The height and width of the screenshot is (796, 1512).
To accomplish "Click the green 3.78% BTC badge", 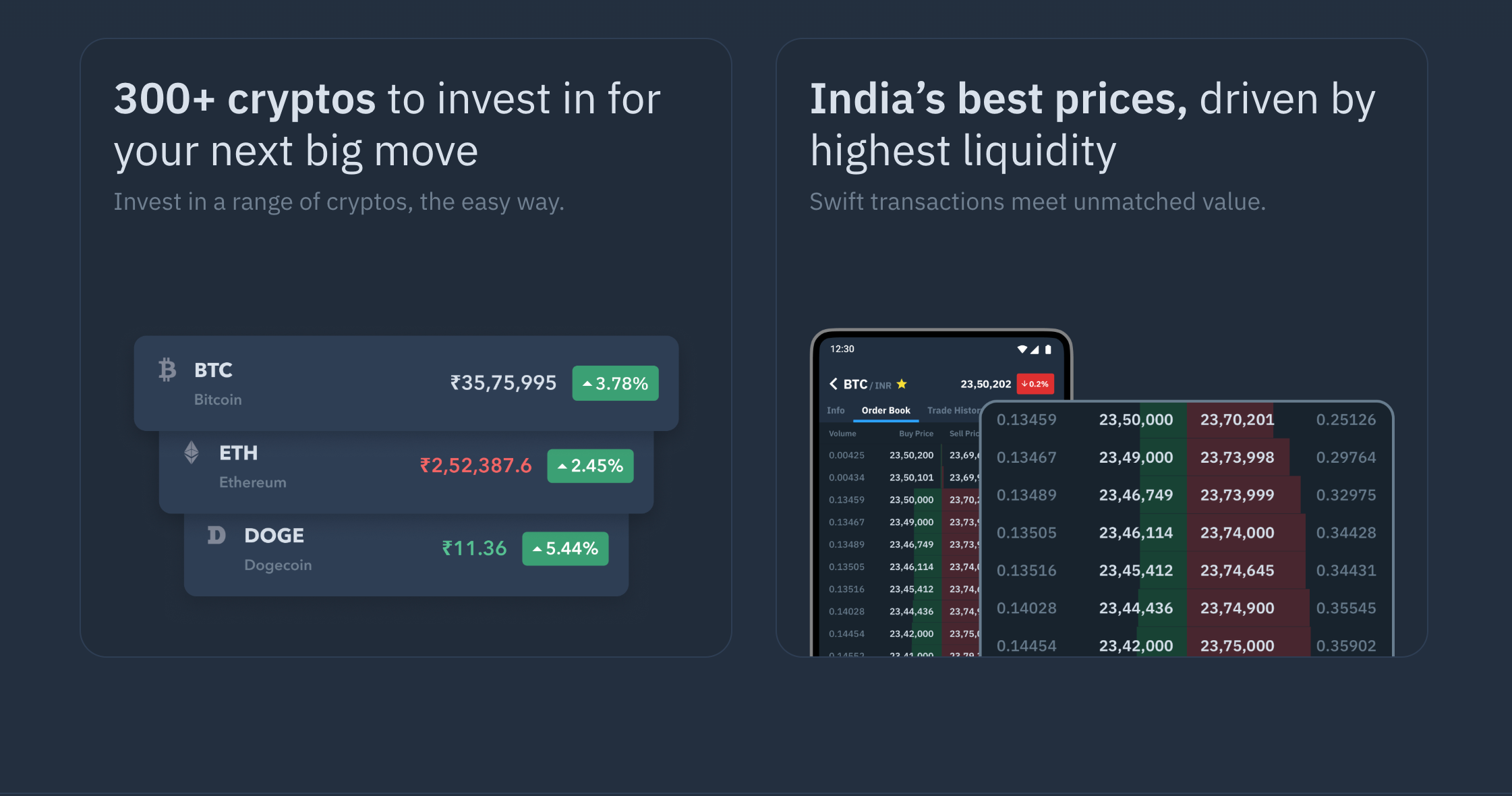I will click(615, 383).
